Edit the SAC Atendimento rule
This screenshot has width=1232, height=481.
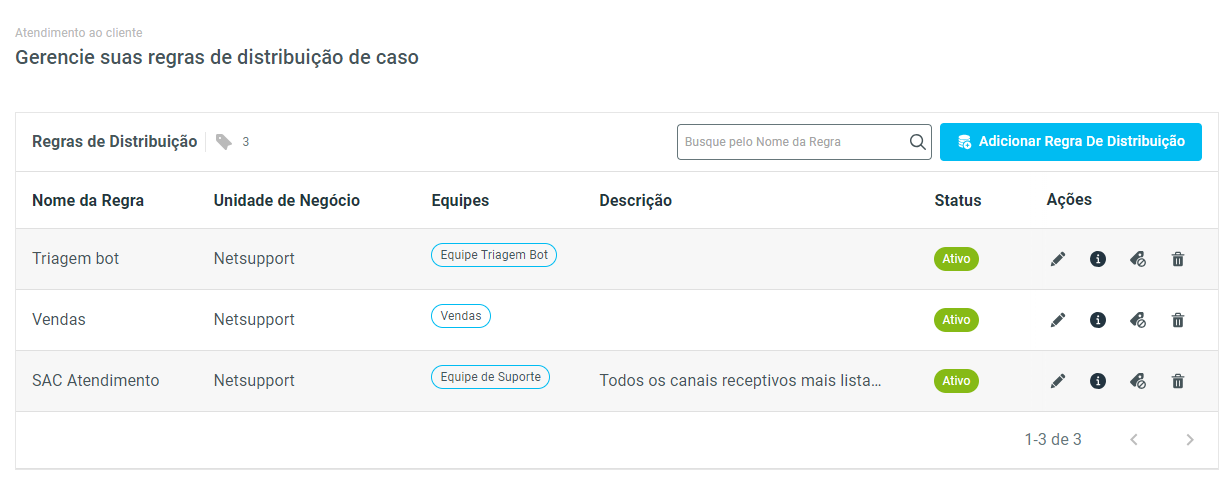1058,381
